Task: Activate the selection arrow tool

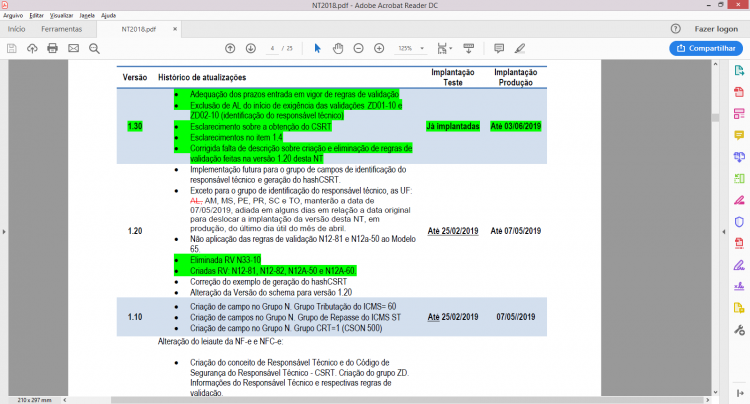Action: tap(317, 48)
